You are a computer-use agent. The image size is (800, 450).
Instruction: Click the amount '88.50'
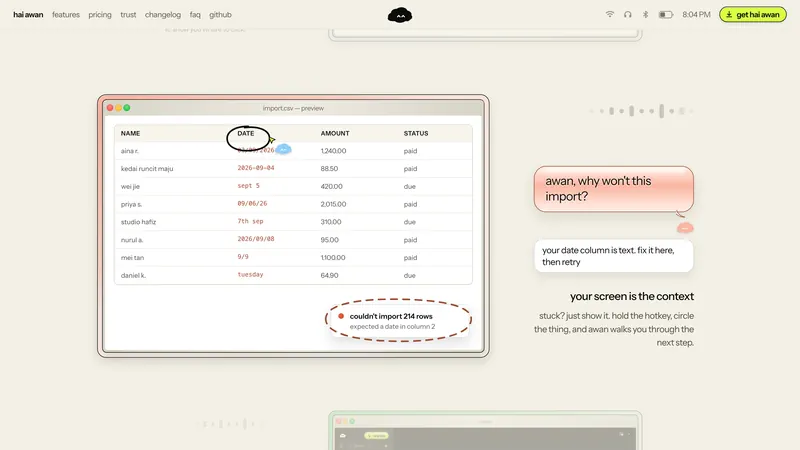click(329, 168)
